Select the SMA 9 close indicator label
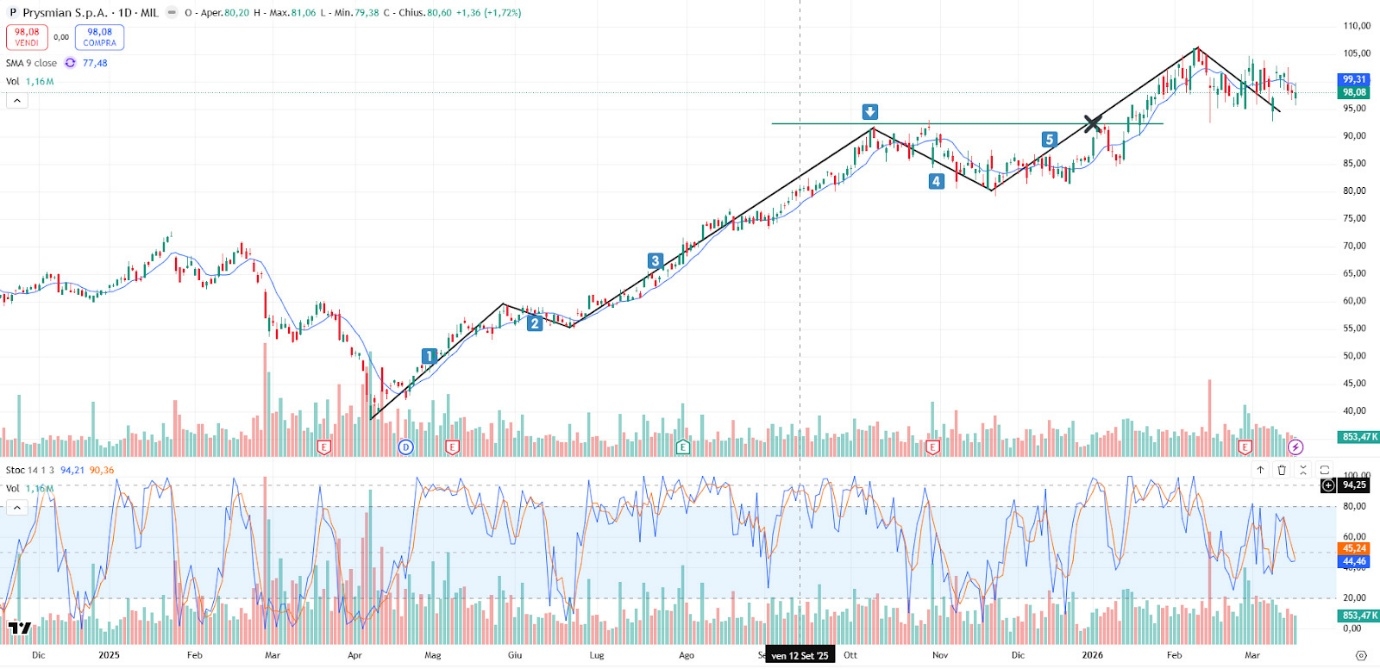The width and height of the screenshot is (1380, 669). pos(32,63)
